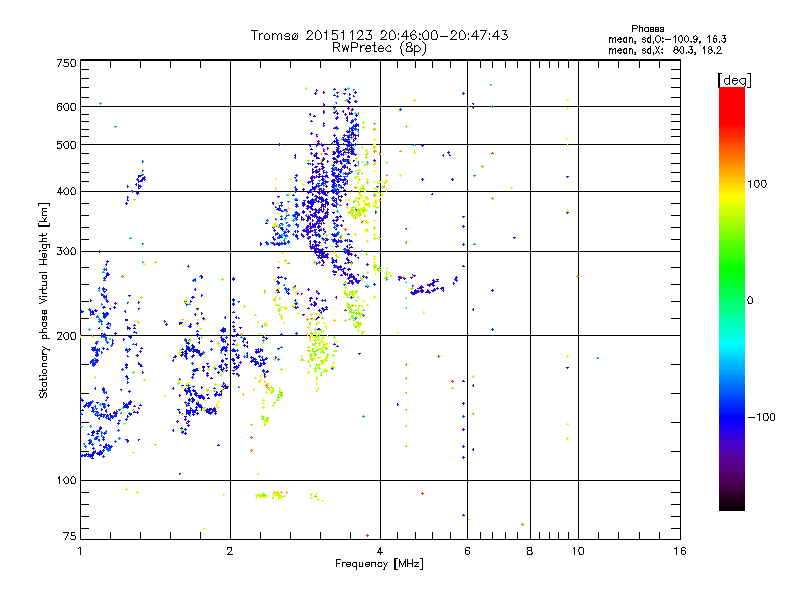Screen dimensions: 800x600
Task: Click the x-axis label '1'
Action: [x=80, y=551]
